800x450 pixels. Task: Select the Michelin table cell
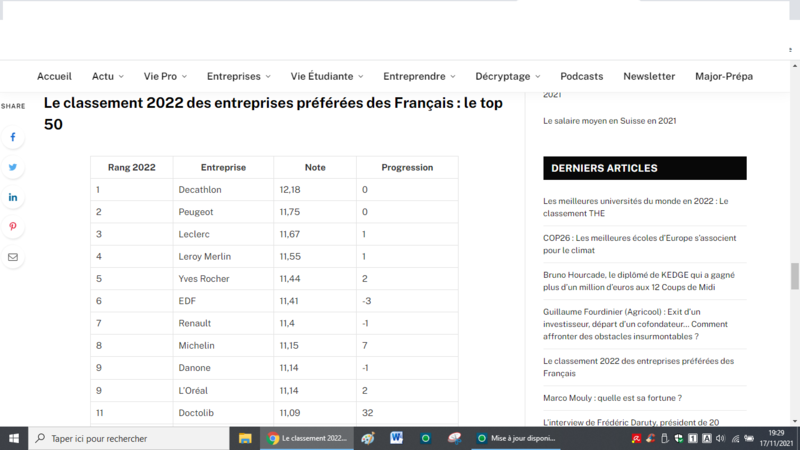pyautogui.click(x=223, y=345)
